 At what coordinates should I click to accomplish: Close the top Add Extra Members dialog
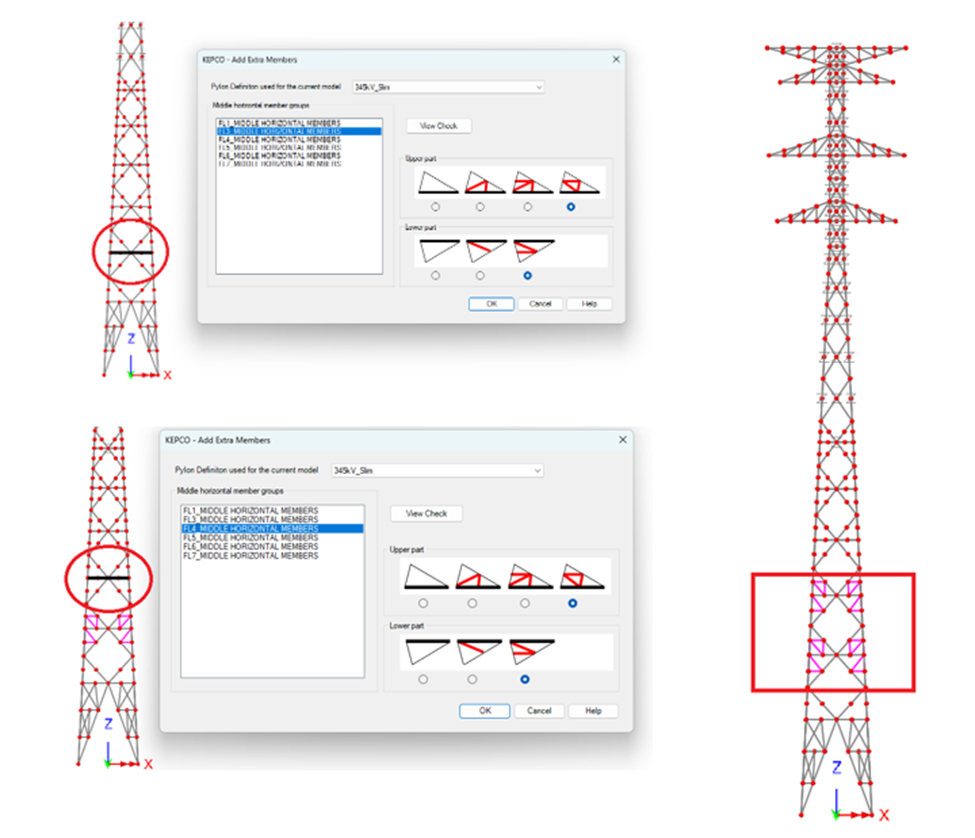(x=615, y=59)
